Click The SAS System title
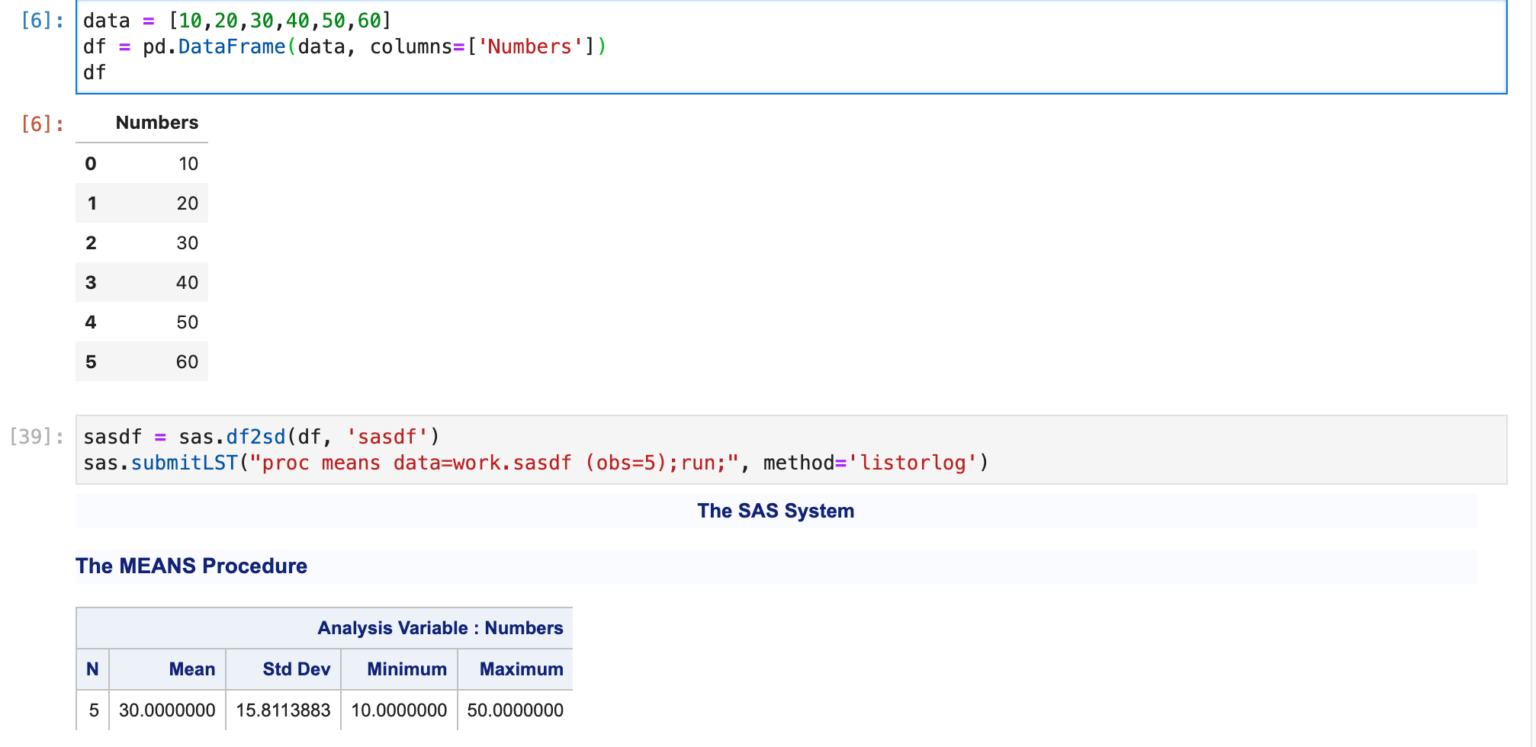 tap(776, 511)
